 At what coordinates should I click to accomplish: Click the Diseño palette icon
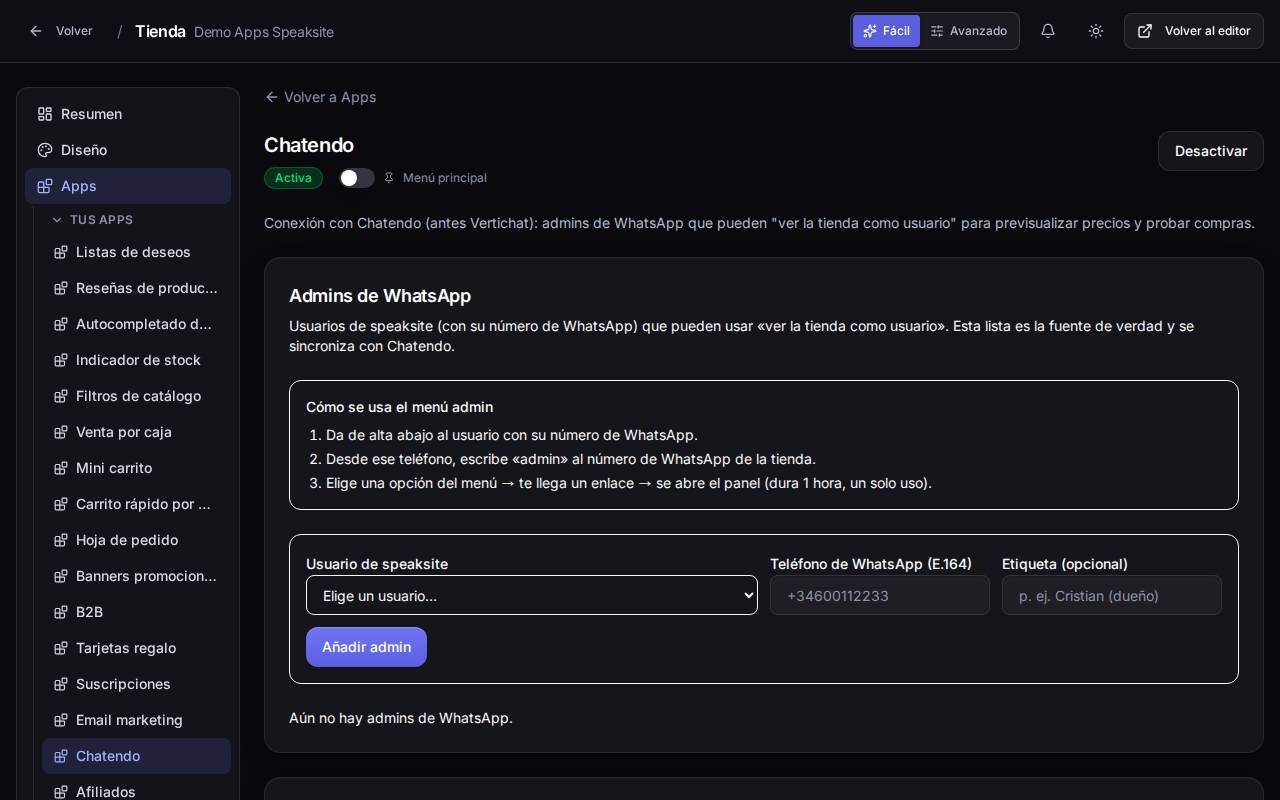pyautogui.click(x=45, y=150)
